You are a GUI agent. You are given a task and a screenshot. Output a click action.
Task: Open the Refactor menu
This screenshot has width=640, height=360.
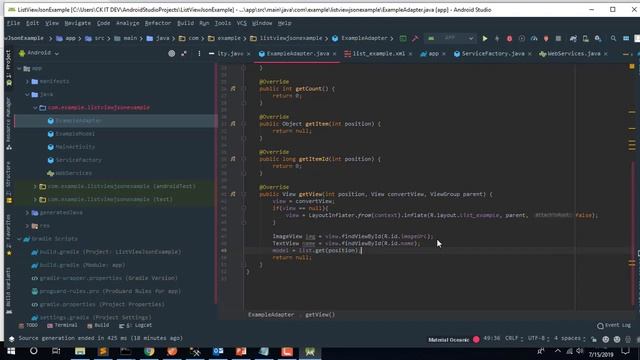click(x=158, y=23)
